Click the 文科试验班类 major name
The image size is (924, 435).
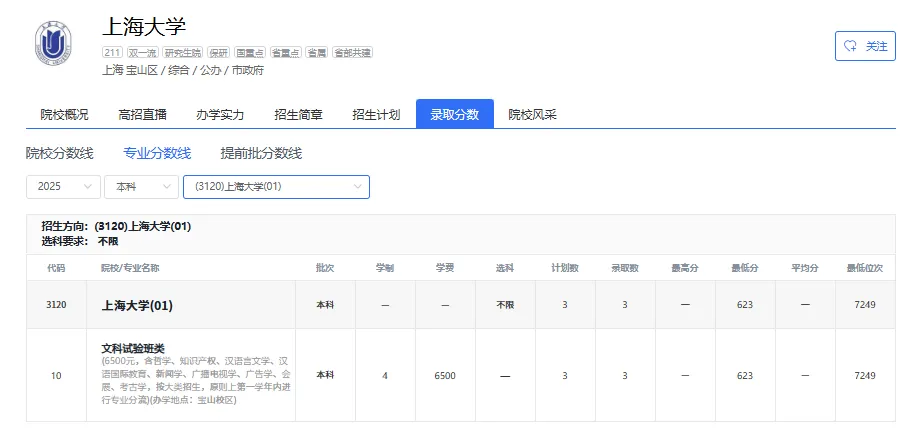click(133, 349)
